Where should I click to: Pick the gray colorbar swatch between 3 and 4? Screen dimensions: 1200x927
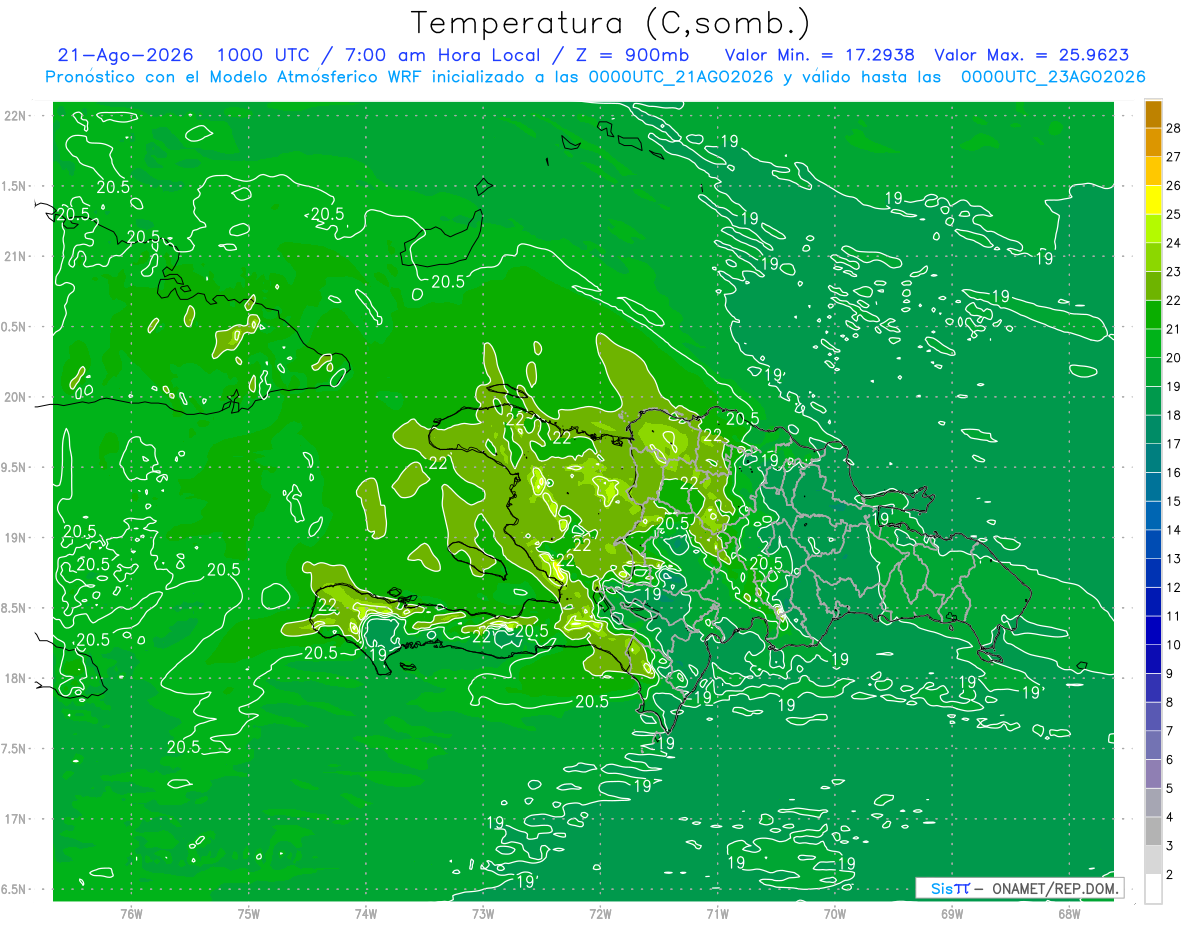pos(1153,832)
